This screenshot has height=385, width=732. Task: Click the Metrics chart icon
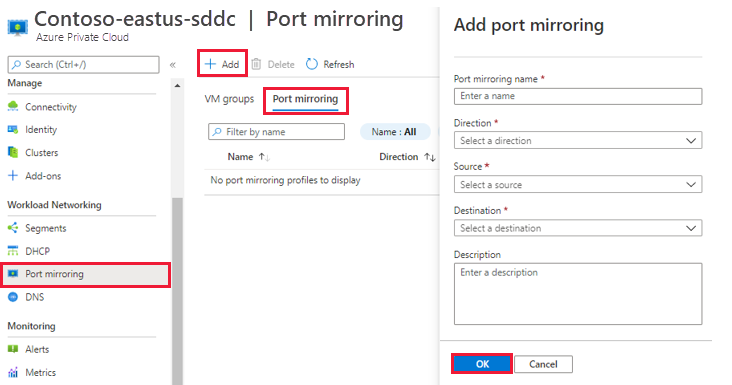point(13,372)
